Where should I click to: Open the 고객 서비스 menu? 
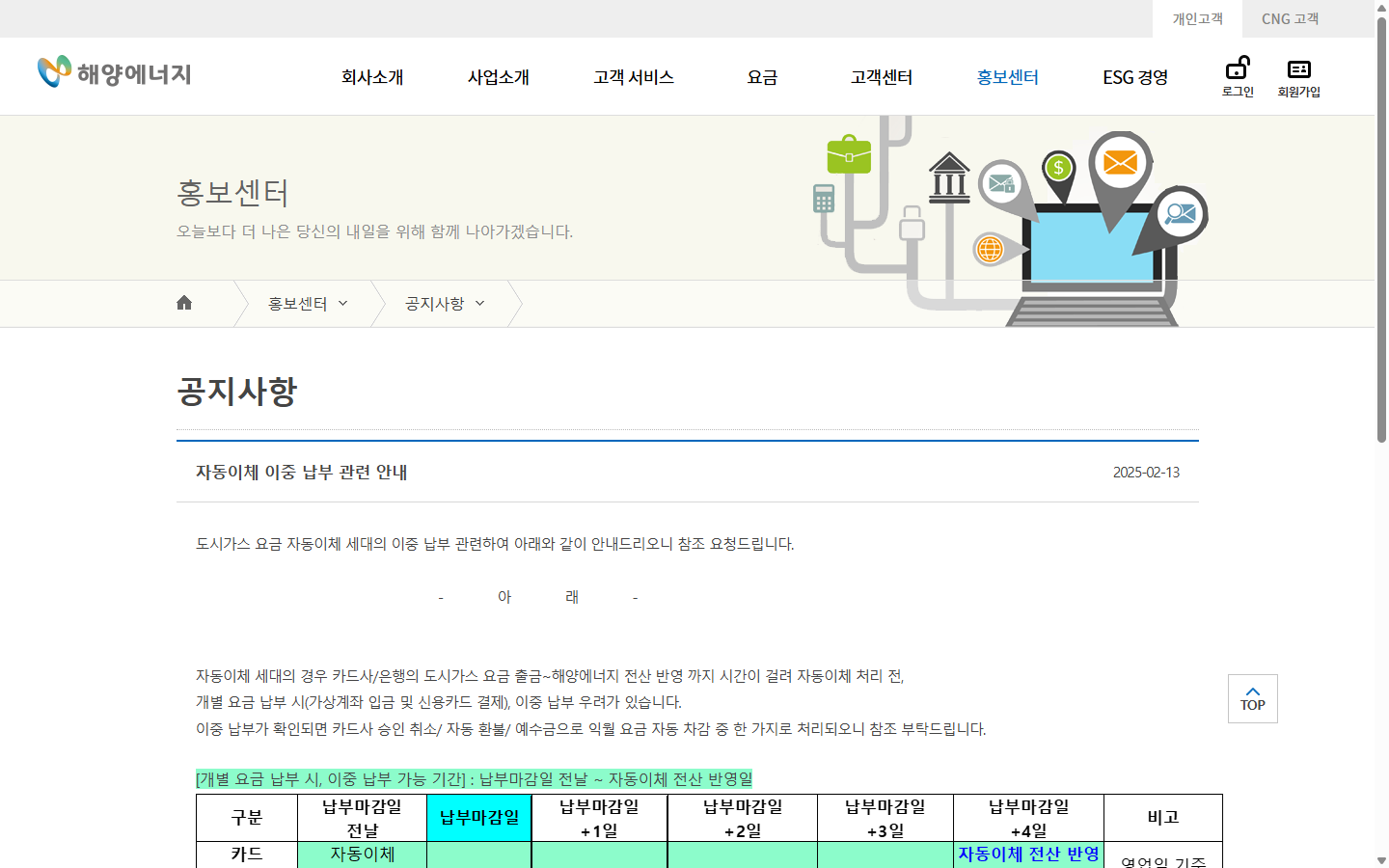[x=634, y=77]
